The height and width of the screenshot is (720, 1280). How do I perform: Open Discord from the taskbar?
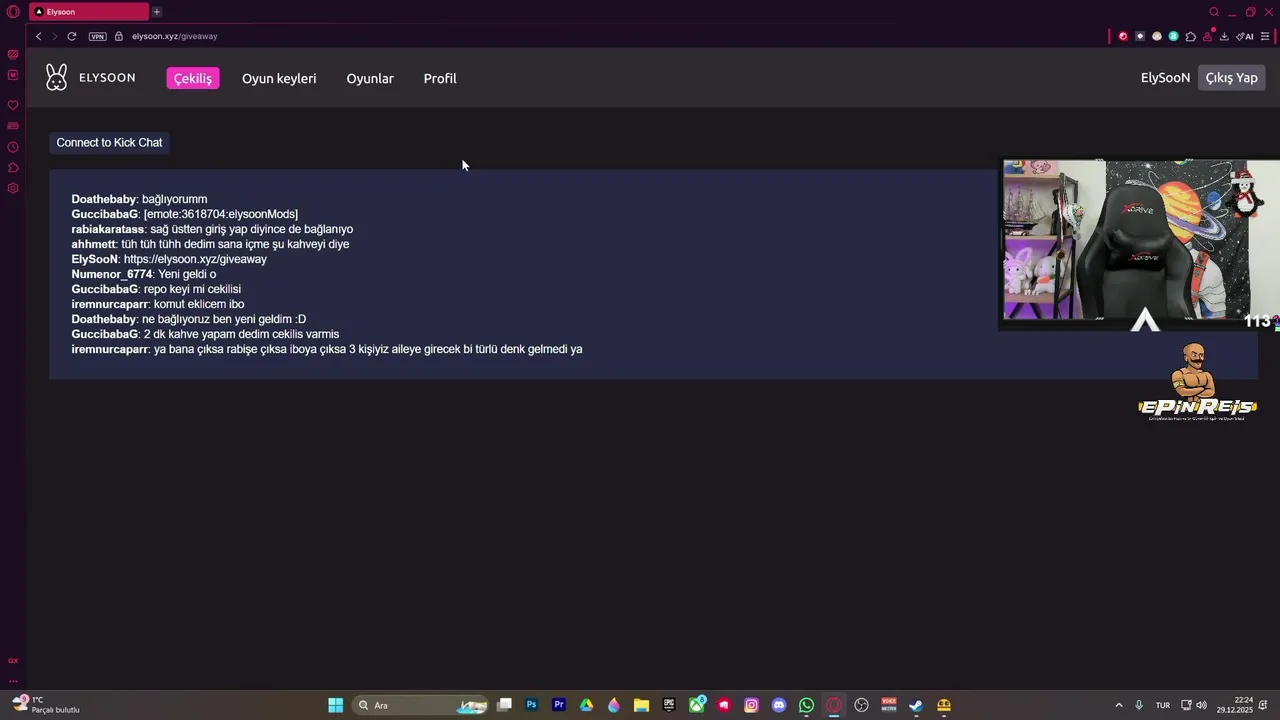click(x=779, y=705)
